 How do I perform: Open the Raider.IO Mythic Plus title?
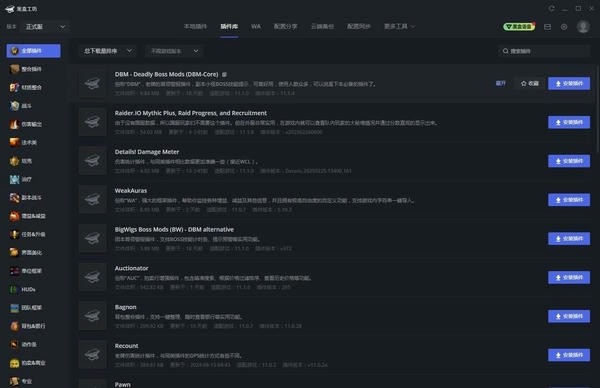pos(191,113)
